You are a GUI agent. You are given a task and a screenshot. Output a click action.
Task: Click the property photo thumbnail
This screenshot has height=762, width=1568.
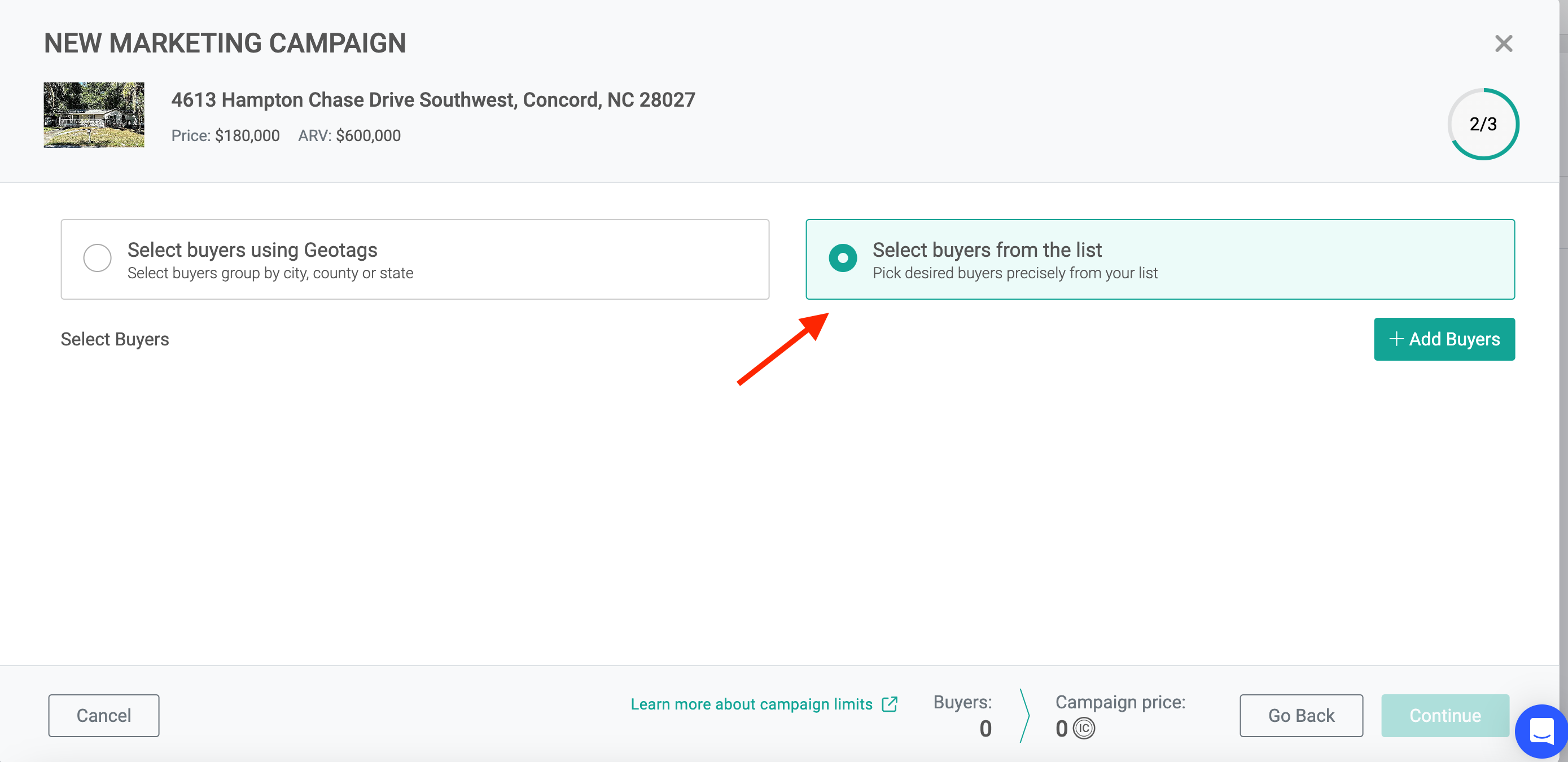pyautogui.click(x=94, y=115)
